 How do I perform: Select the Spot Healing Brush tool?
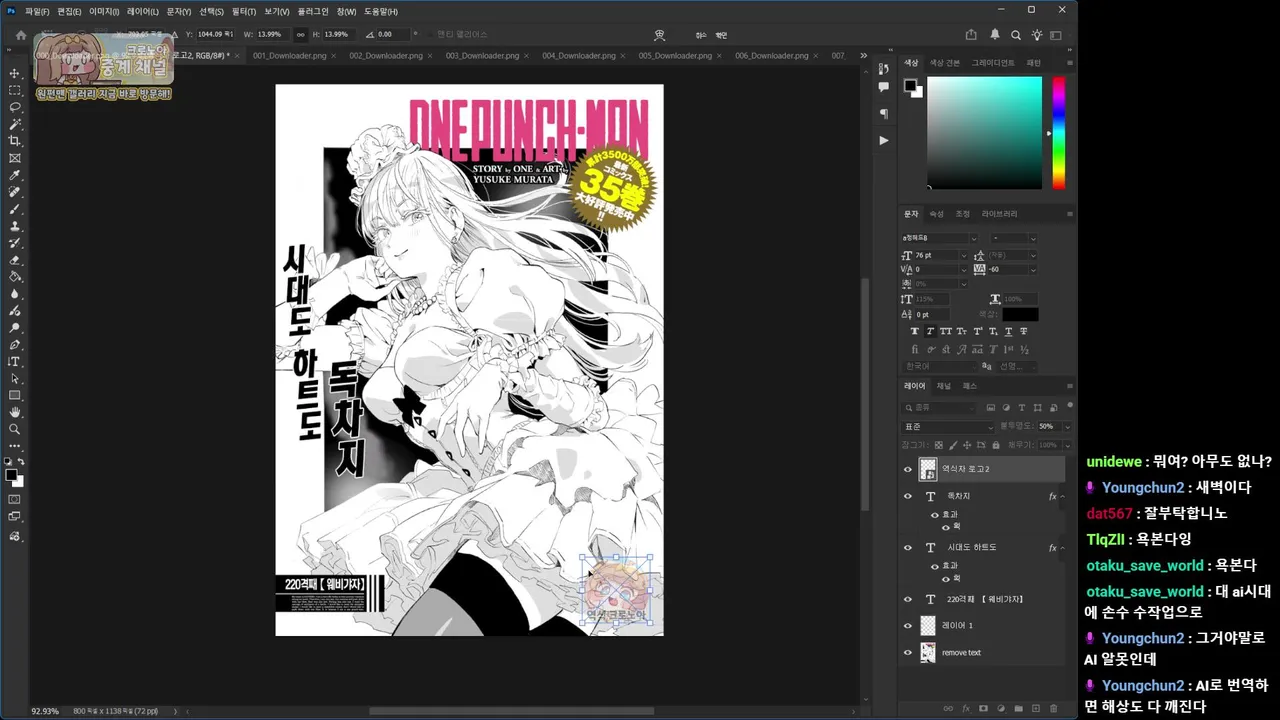tap(14, 192)
